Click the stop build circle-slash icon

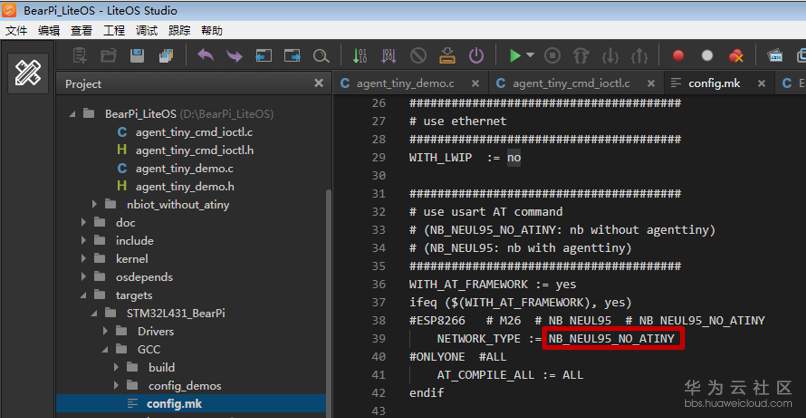[418, 56]
